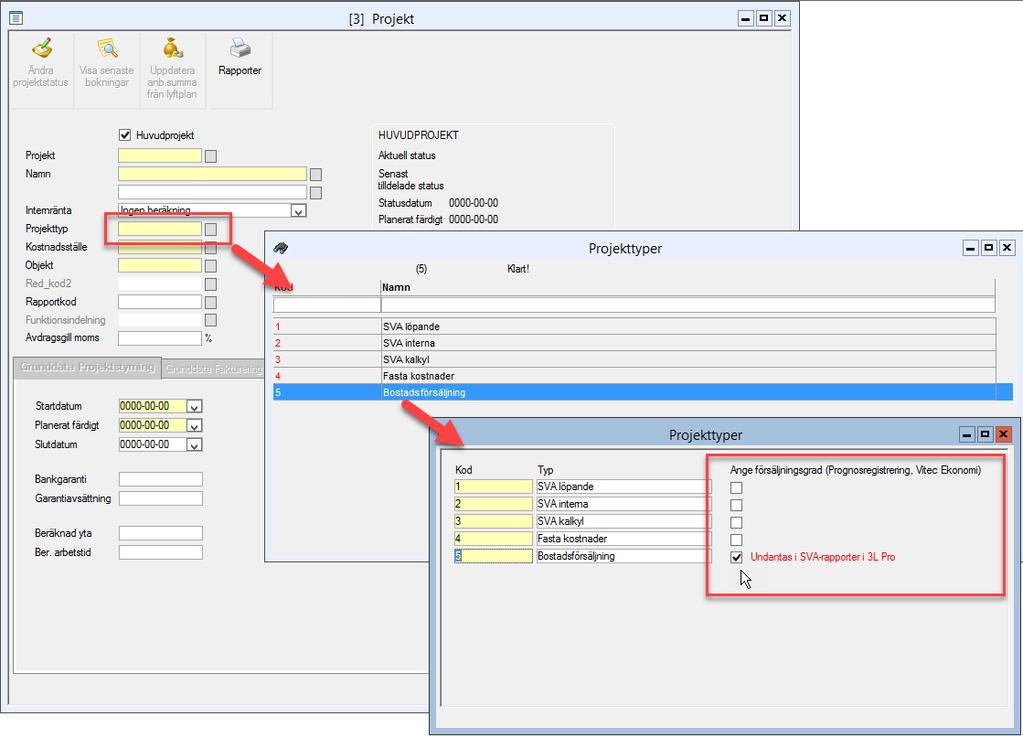Click the Bankgaranti input field

coord(160,479)
